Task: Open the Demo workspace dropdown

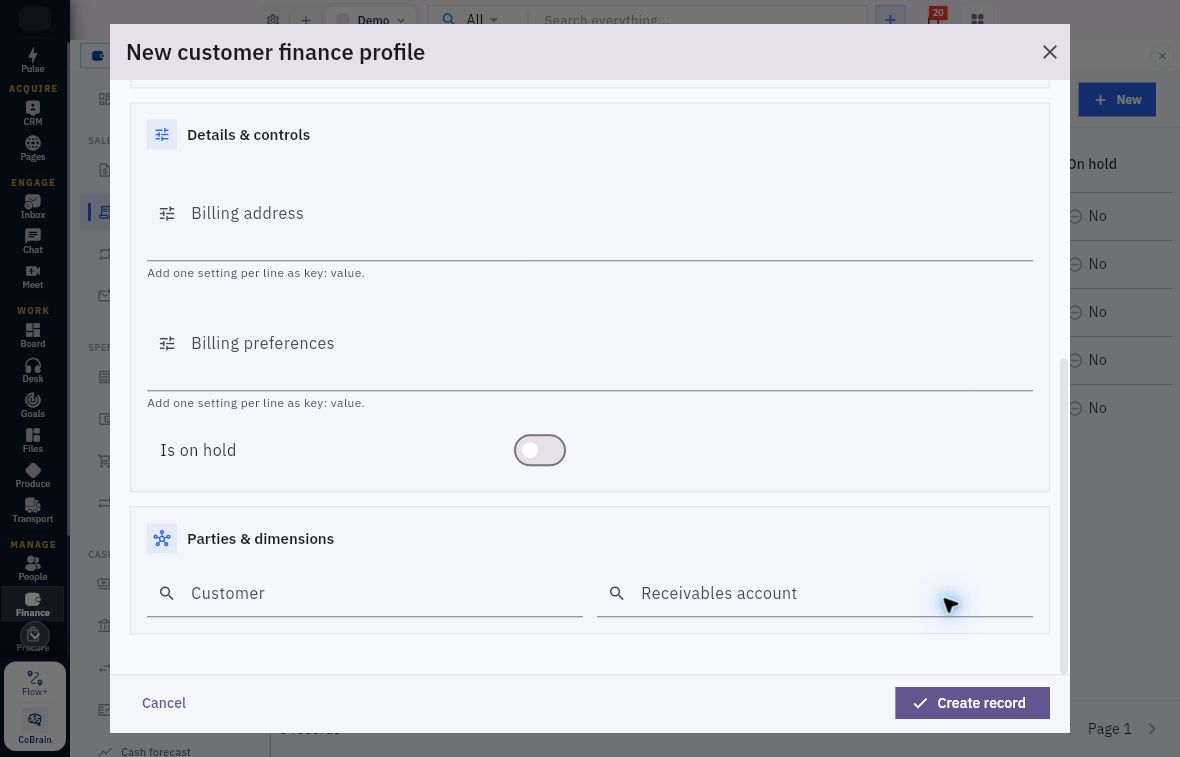Action: 370,20
